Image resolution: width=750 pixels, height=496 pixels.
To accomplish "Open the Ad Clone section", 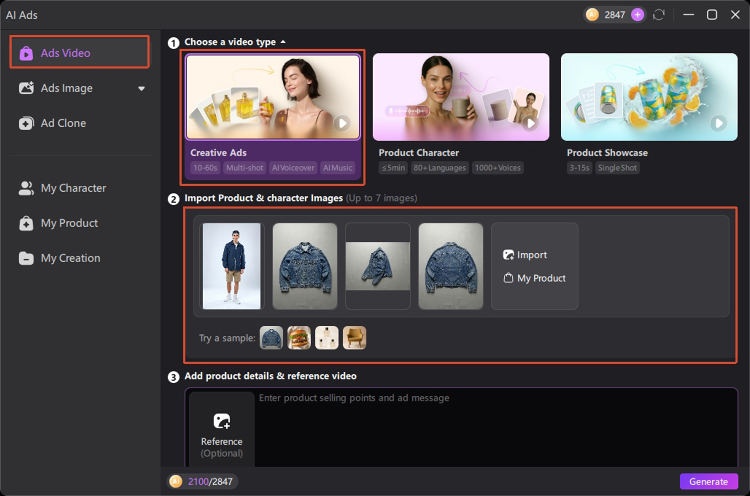I will click(x=79, y=123).
